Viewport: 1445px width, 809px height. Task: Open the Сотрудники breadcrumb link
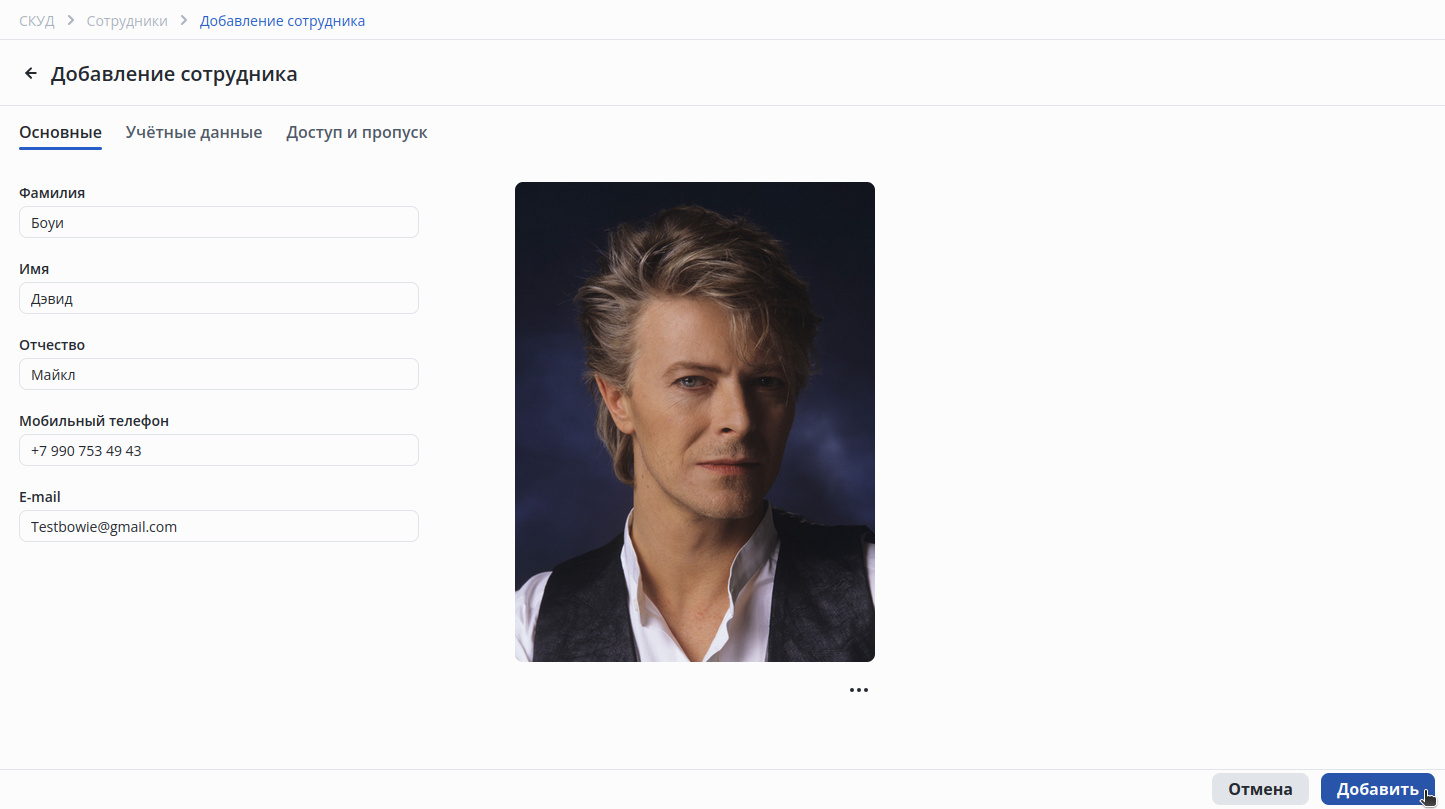coord(127,20)
